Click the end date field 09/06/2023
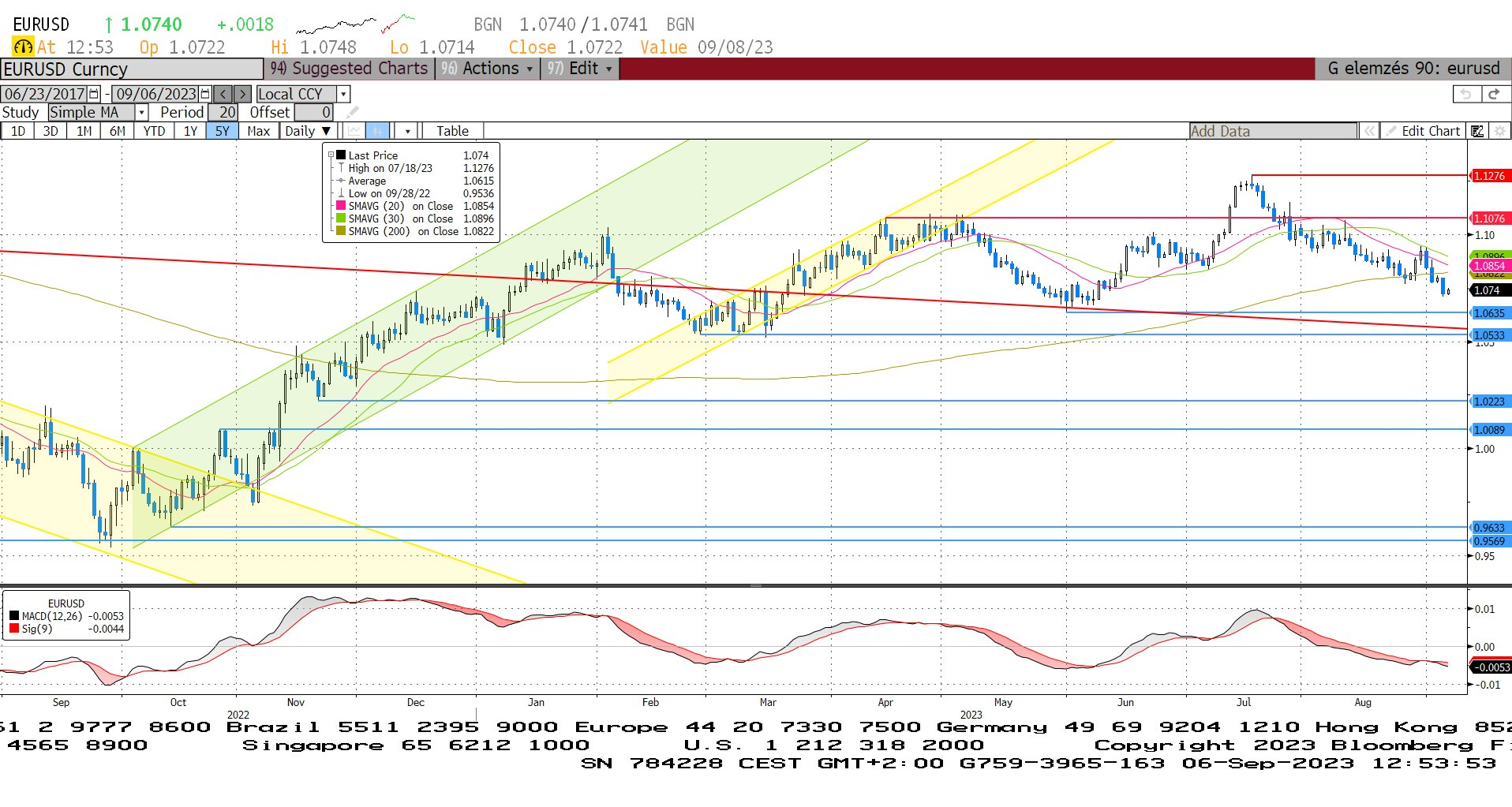 [155, 94]
